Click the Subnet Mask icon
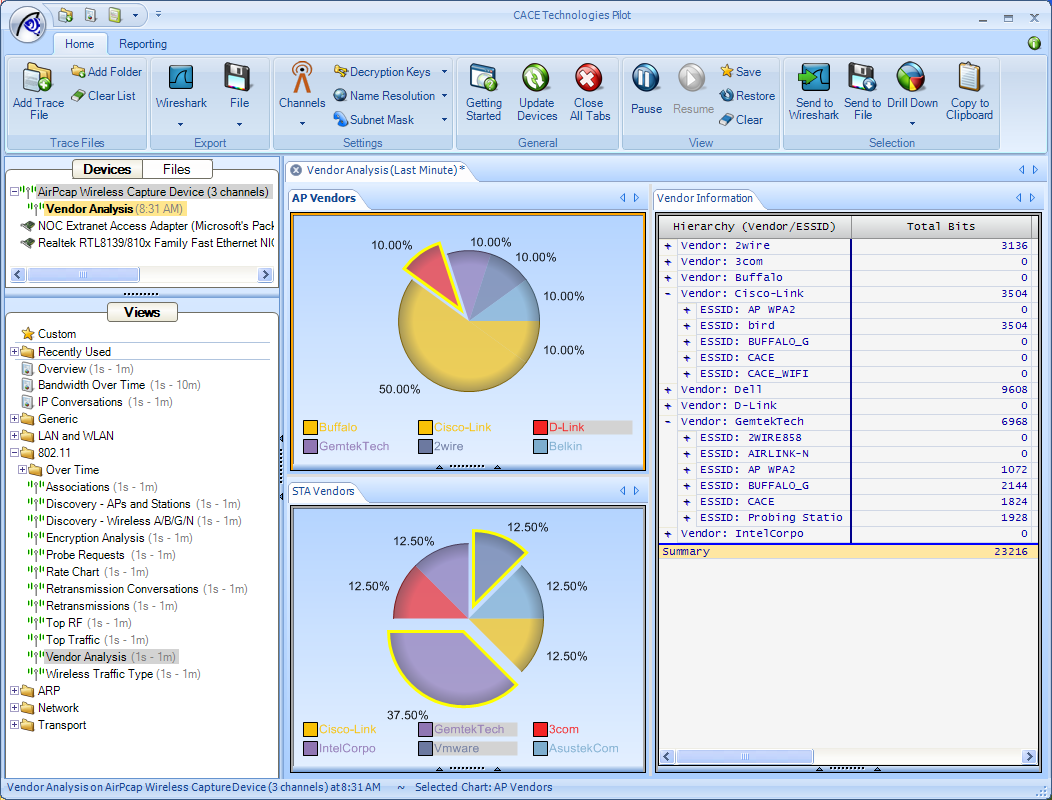The image size is (1052, 800). click(x=340, y=119)
